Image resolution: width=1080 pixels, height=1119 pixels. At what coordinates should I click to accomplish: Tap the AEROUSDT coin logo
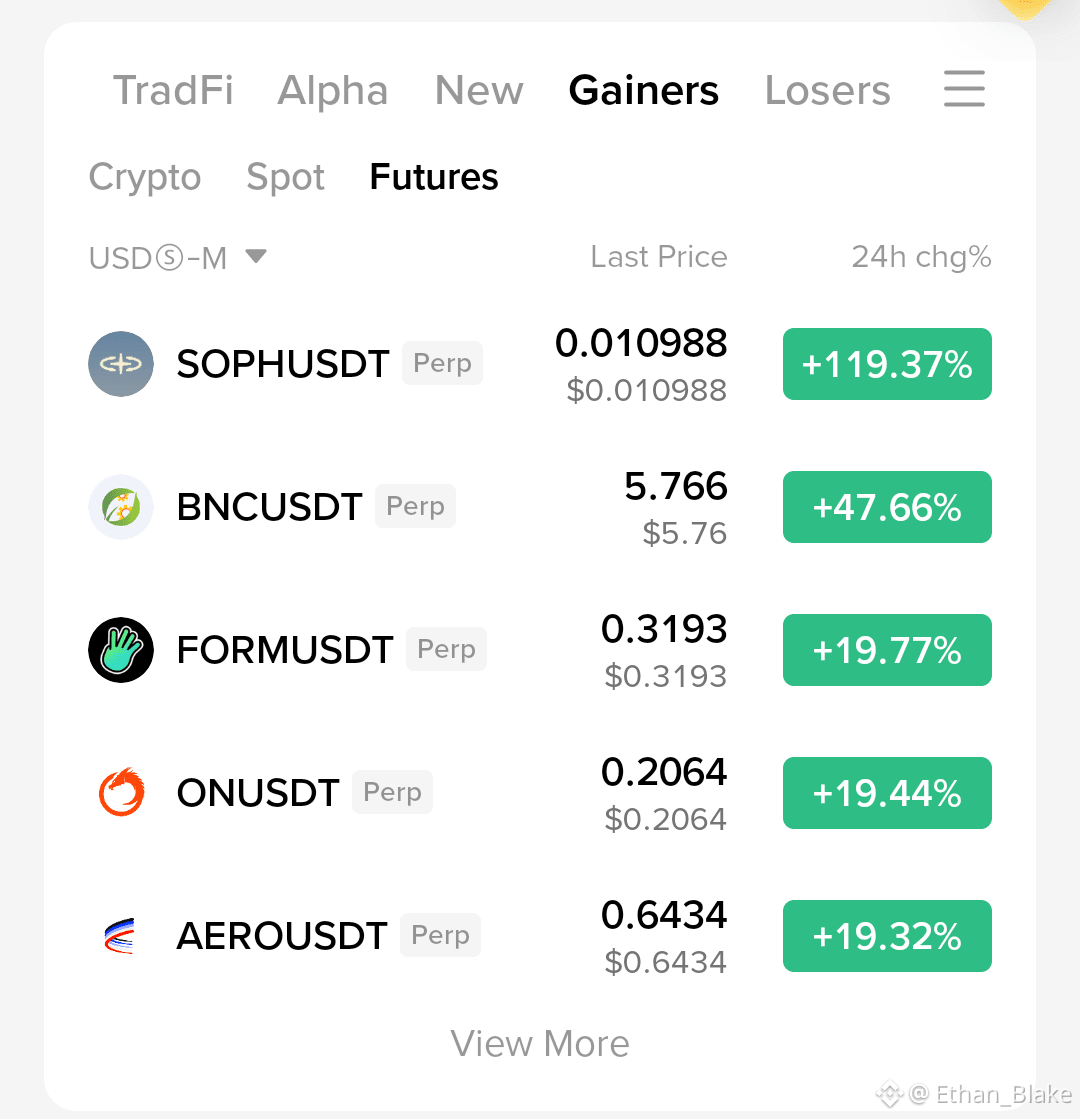120,936
